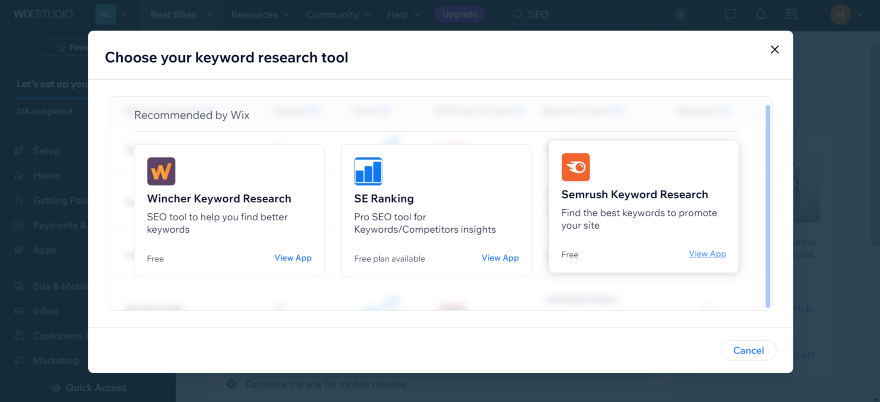Open the notifications bell icon
This screenshot has height=402, width=880.
point(760,14)
